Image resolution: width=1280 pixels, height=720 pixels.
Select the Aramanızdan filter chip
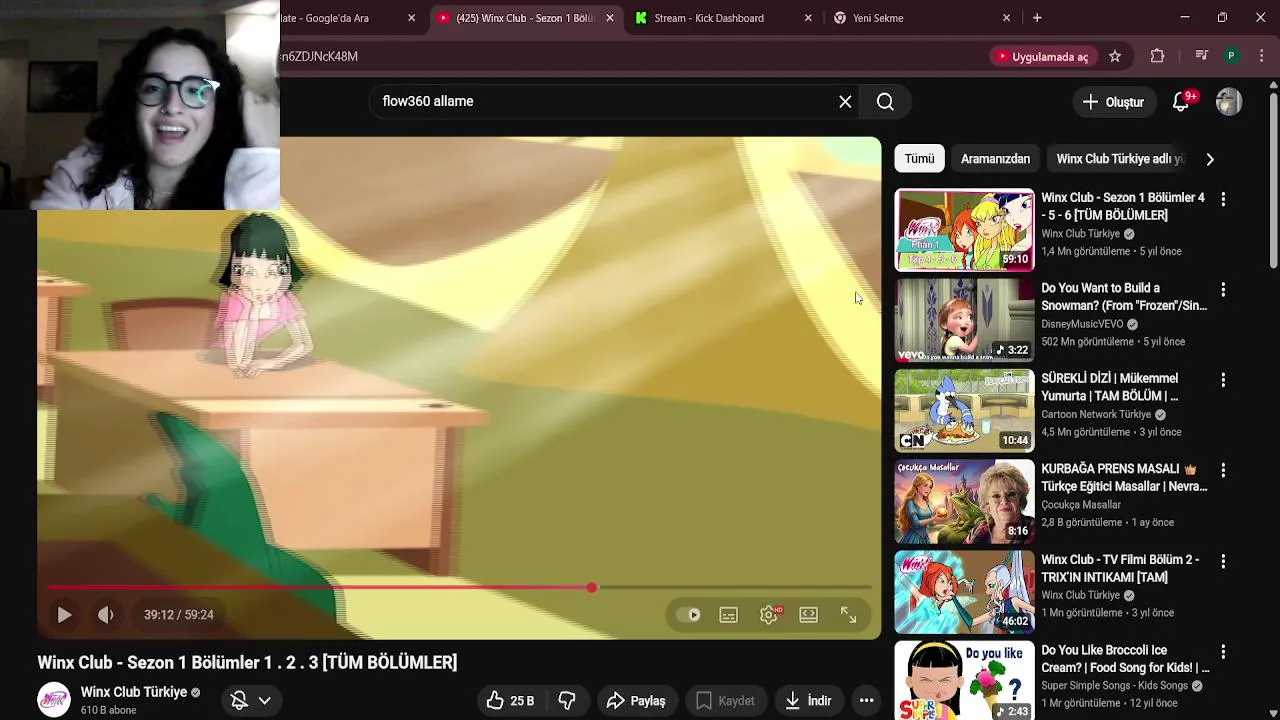995,159
